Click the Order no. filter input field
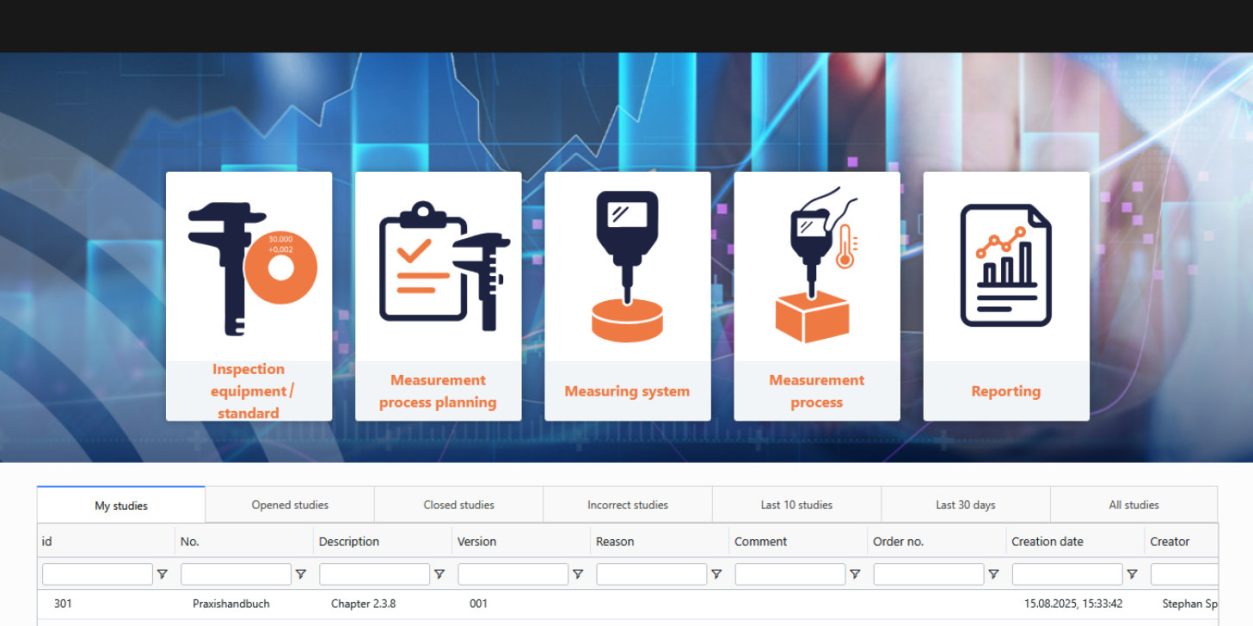This screenshot has height=626, width=1253. [x=928, y=574]
